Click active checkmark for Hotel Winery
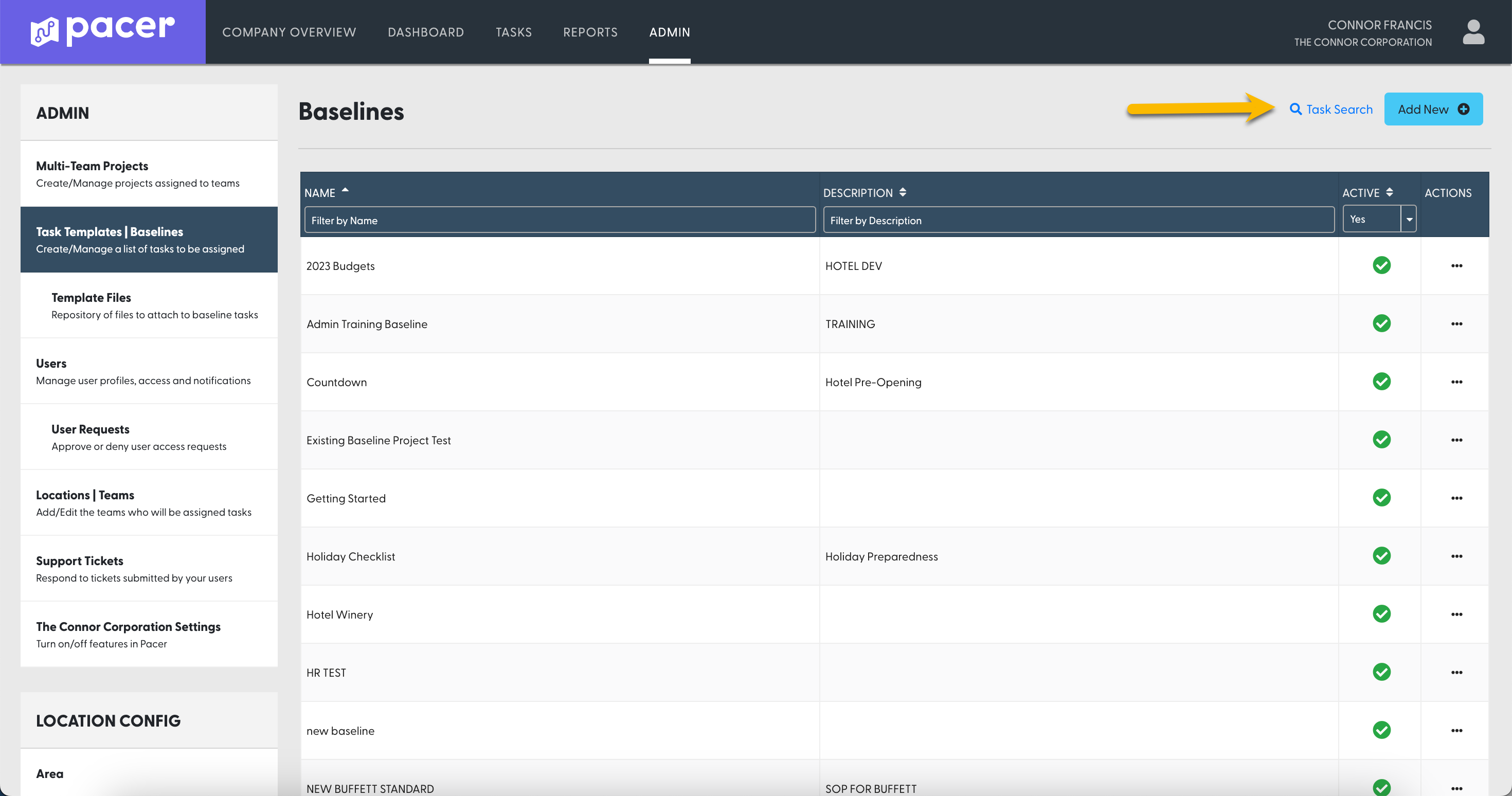 tap(1382, 614)
